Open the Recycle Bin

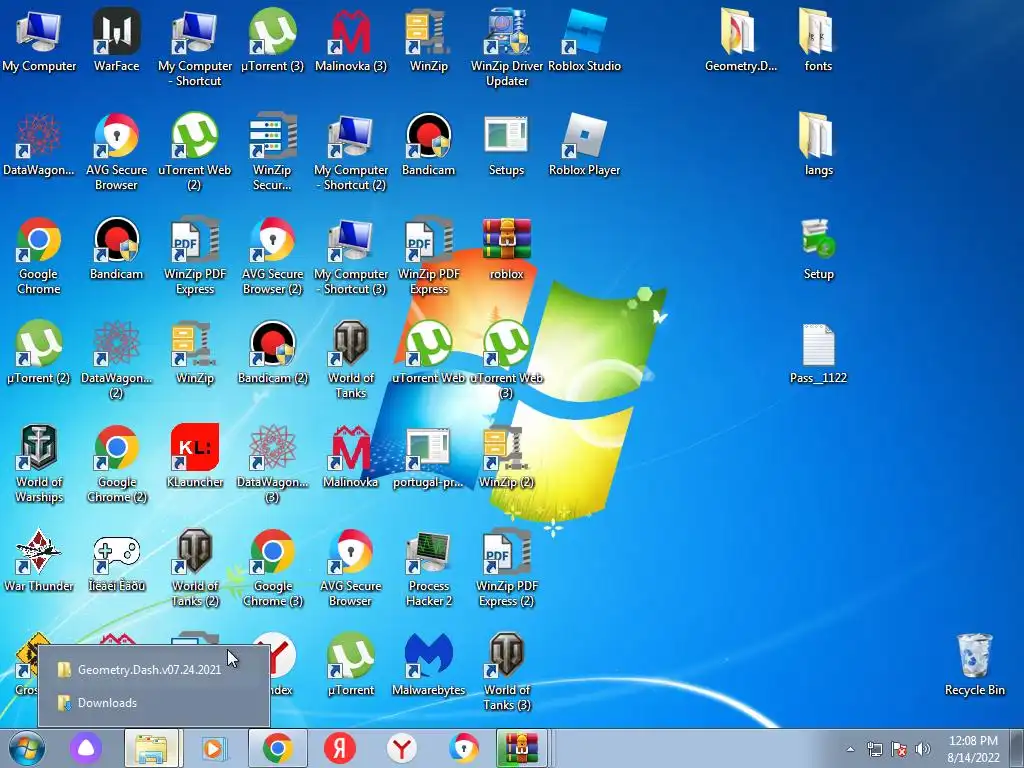tap(974, 664)
